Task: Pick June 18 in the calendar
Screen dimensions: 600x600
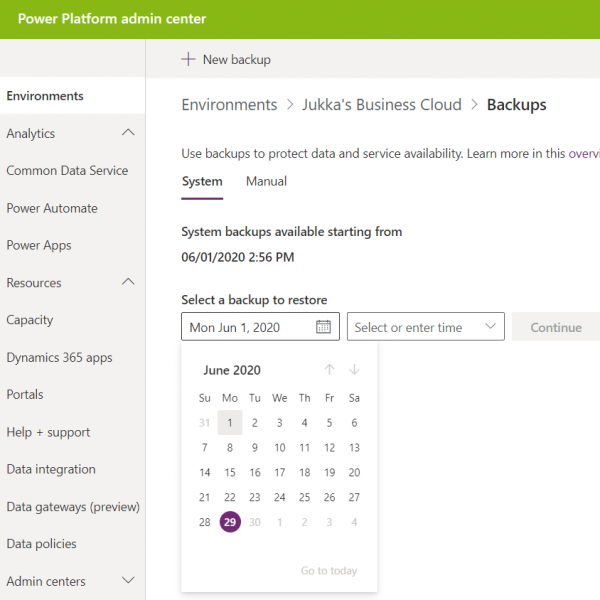Action: (305, 472)
